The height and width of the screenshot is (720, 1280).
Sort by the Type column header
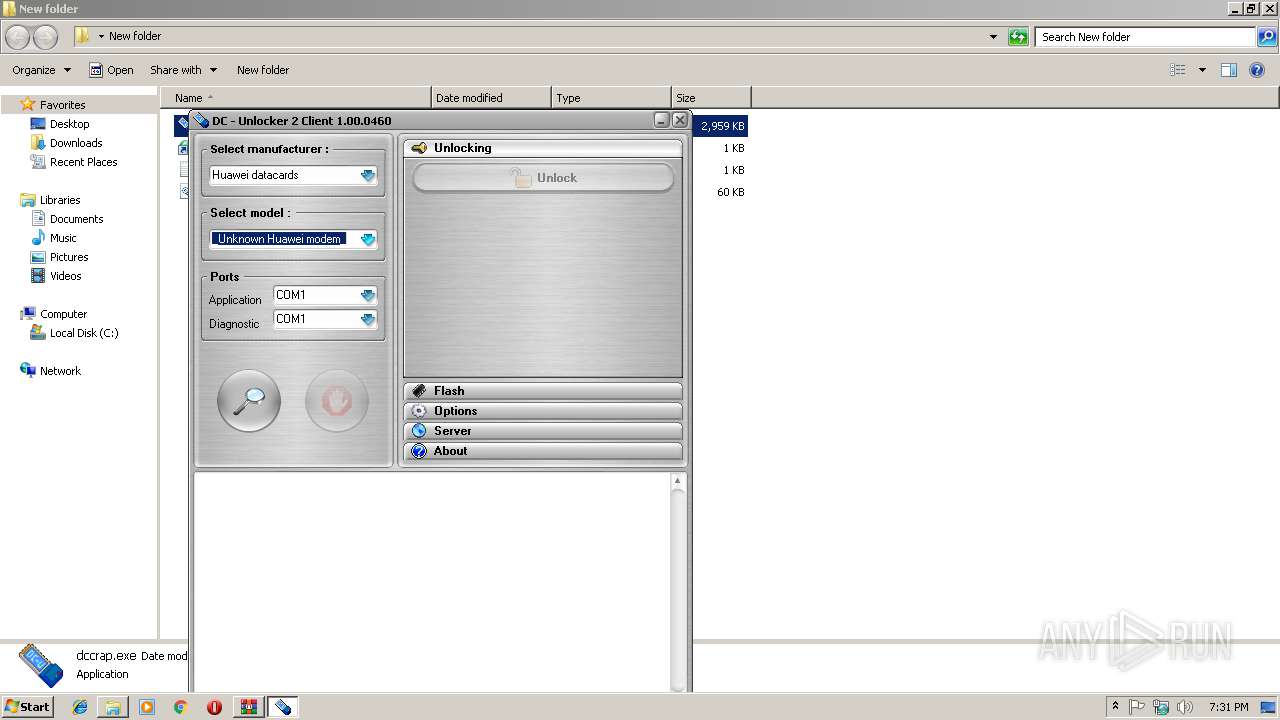pyautogui.click(x=611, y=98)
